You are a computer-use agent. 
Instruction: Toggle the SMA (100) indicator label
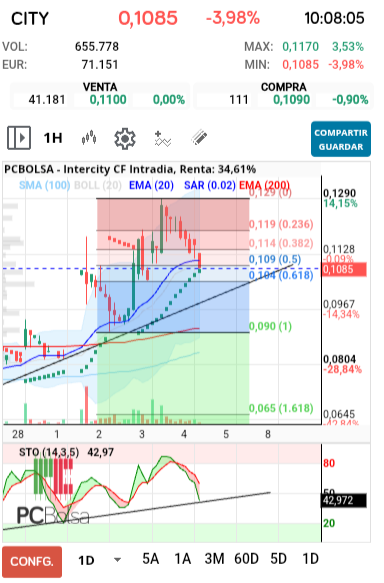pos(45,185)
